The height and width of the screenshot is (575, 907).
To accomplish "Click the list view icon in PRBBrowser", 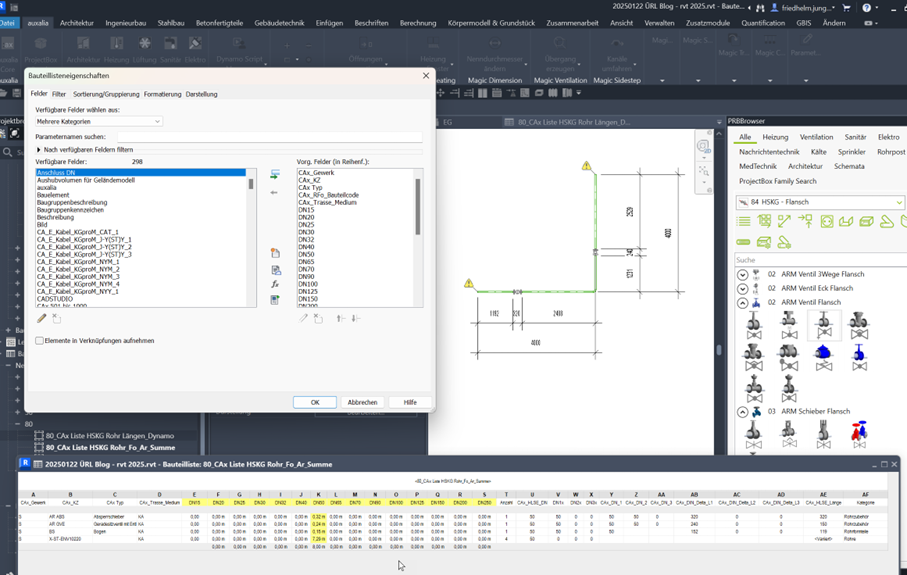I will point(743,221).
